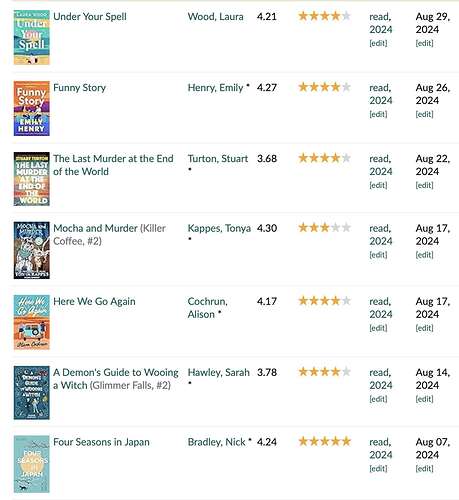Edit shelves for Mocha and Murder

coord(378,255)
